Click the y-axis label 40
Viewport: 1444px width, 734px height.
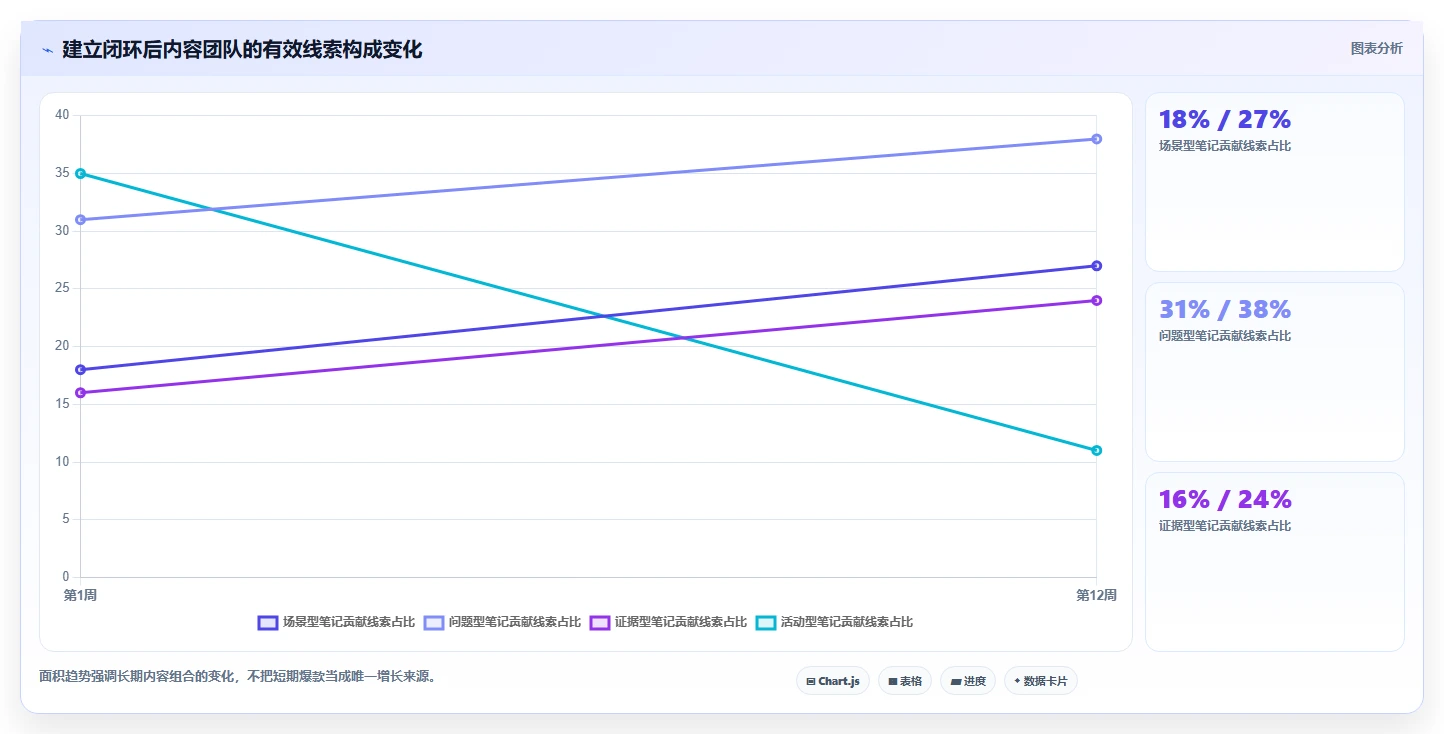(62, 115)
